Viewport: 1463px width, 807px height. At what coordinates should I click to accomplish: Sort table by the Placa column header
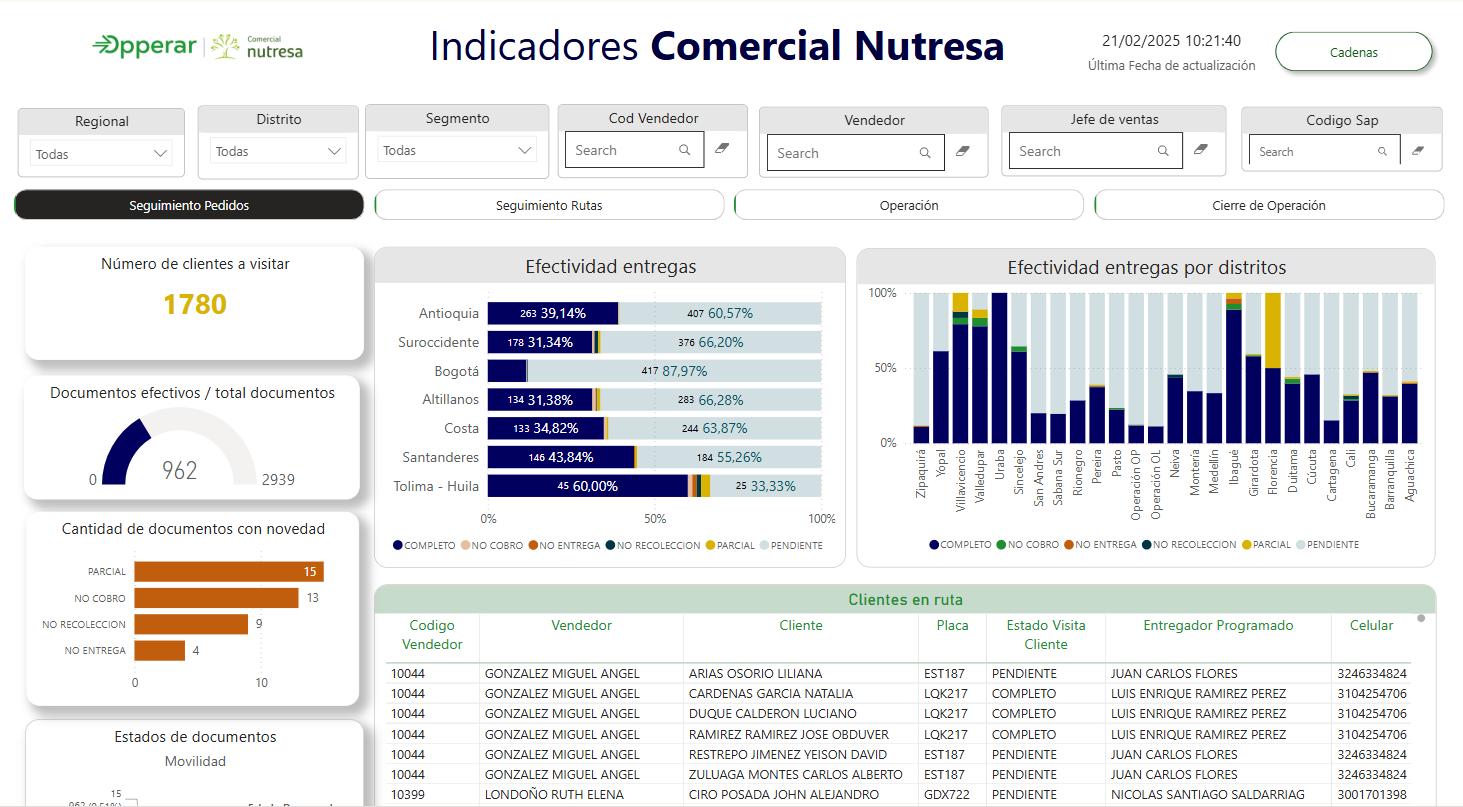coord(952,626)
